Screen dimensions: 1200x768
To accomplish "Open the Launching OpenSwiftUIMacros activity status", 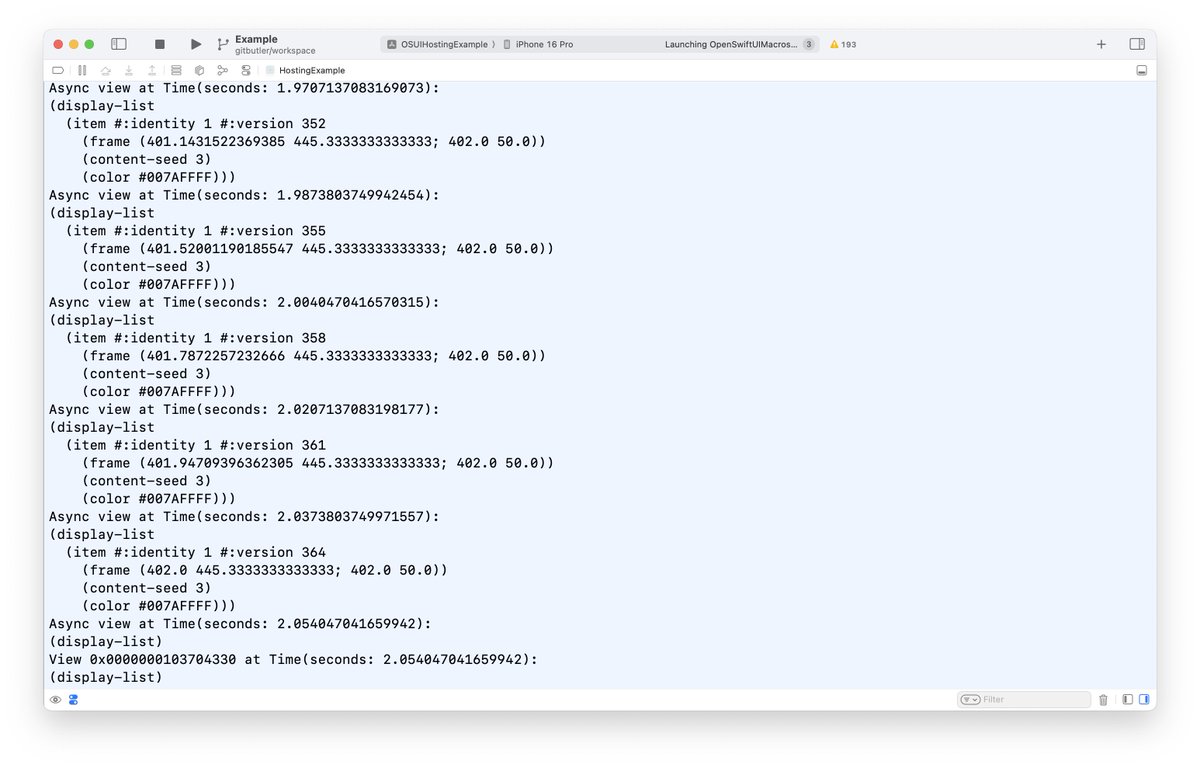I will (731, 44).
